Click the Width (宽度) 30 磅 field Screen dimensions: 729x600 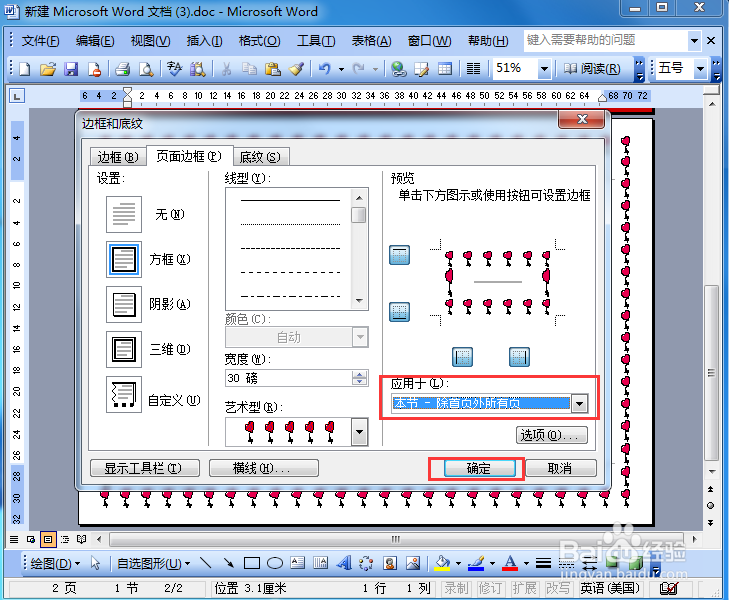pos(289,378)
